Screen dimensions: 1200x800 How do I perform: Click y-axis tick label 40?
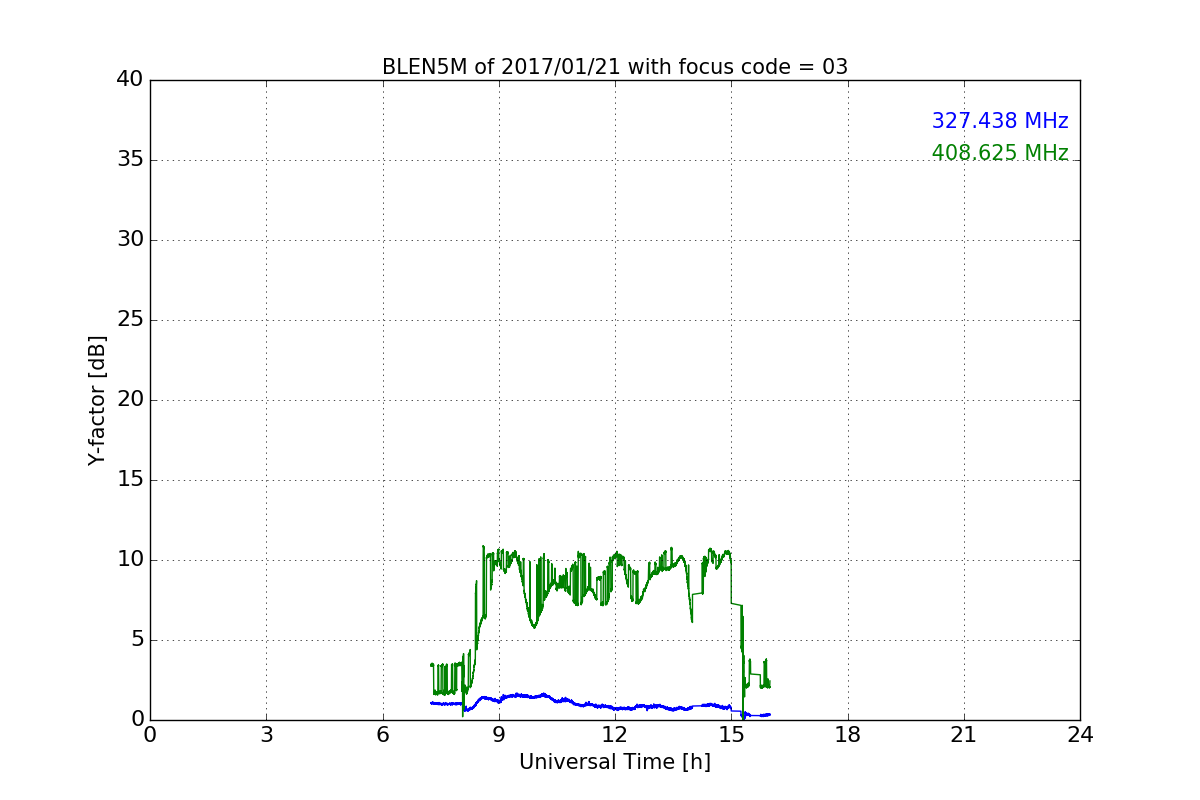click(x=130, y=80)
